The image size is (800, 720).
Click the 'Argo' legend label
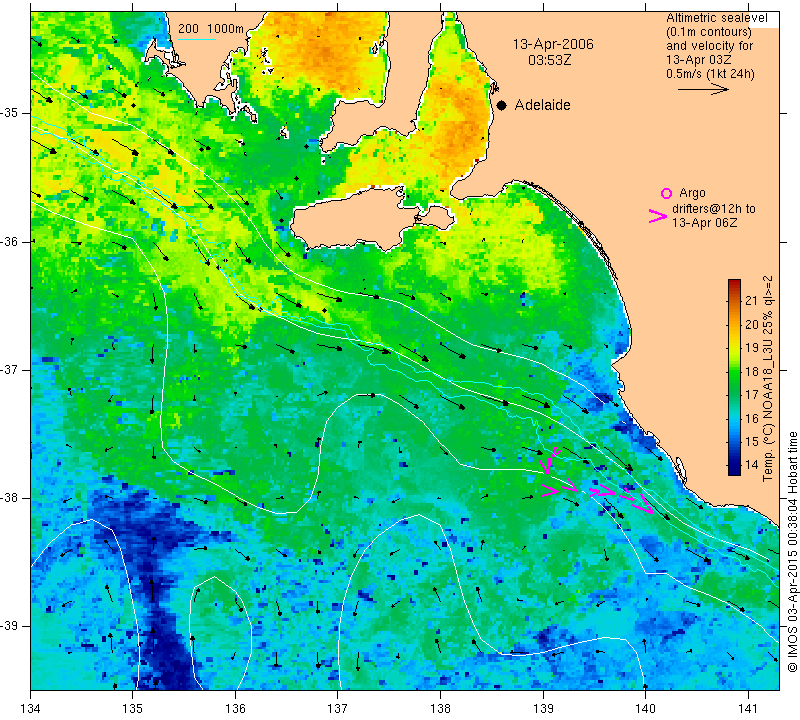[x=692, y=193]
